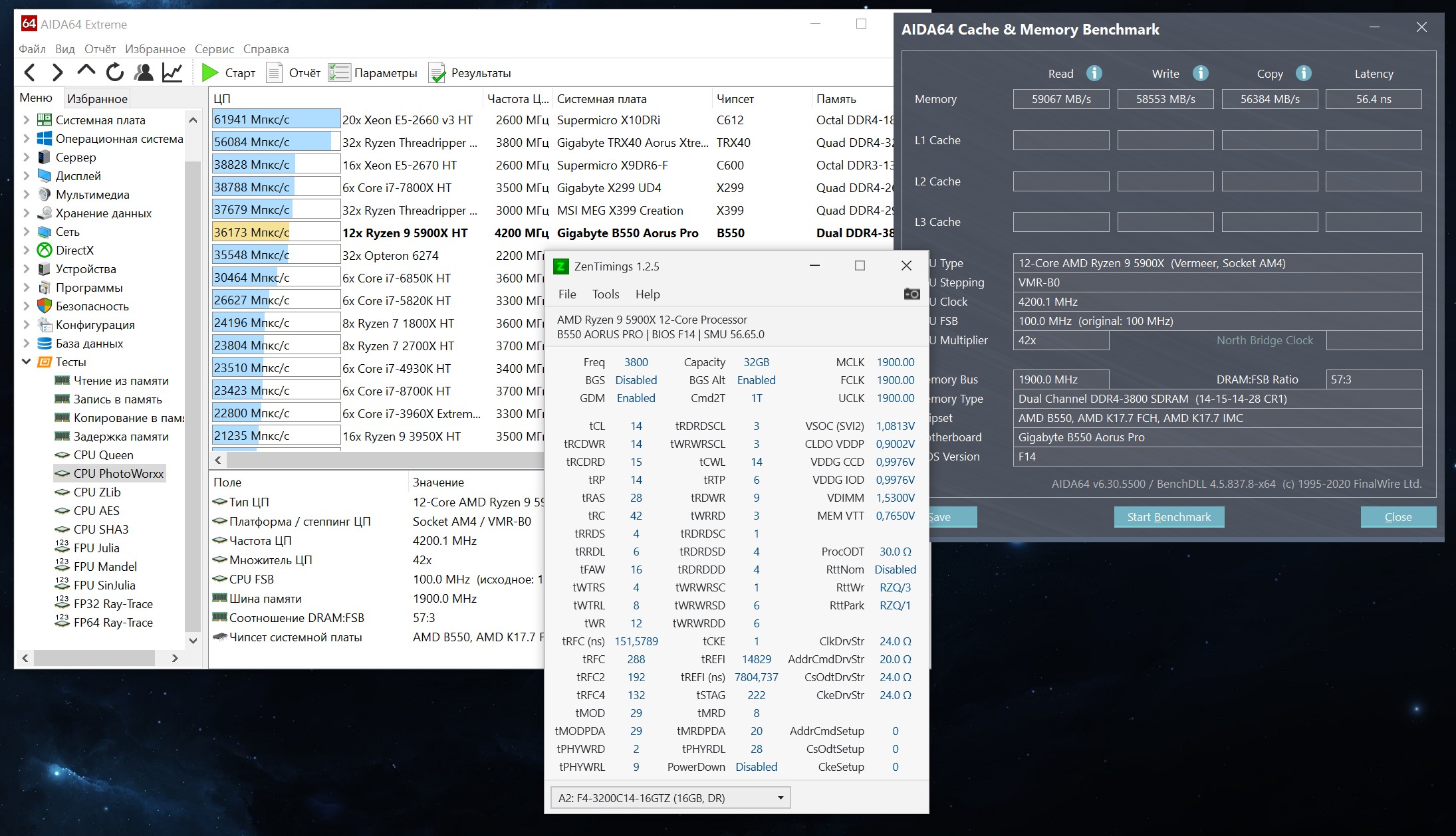Expand the Системная плата tree node
1456x836 pixels.
(x=26, y=120)
